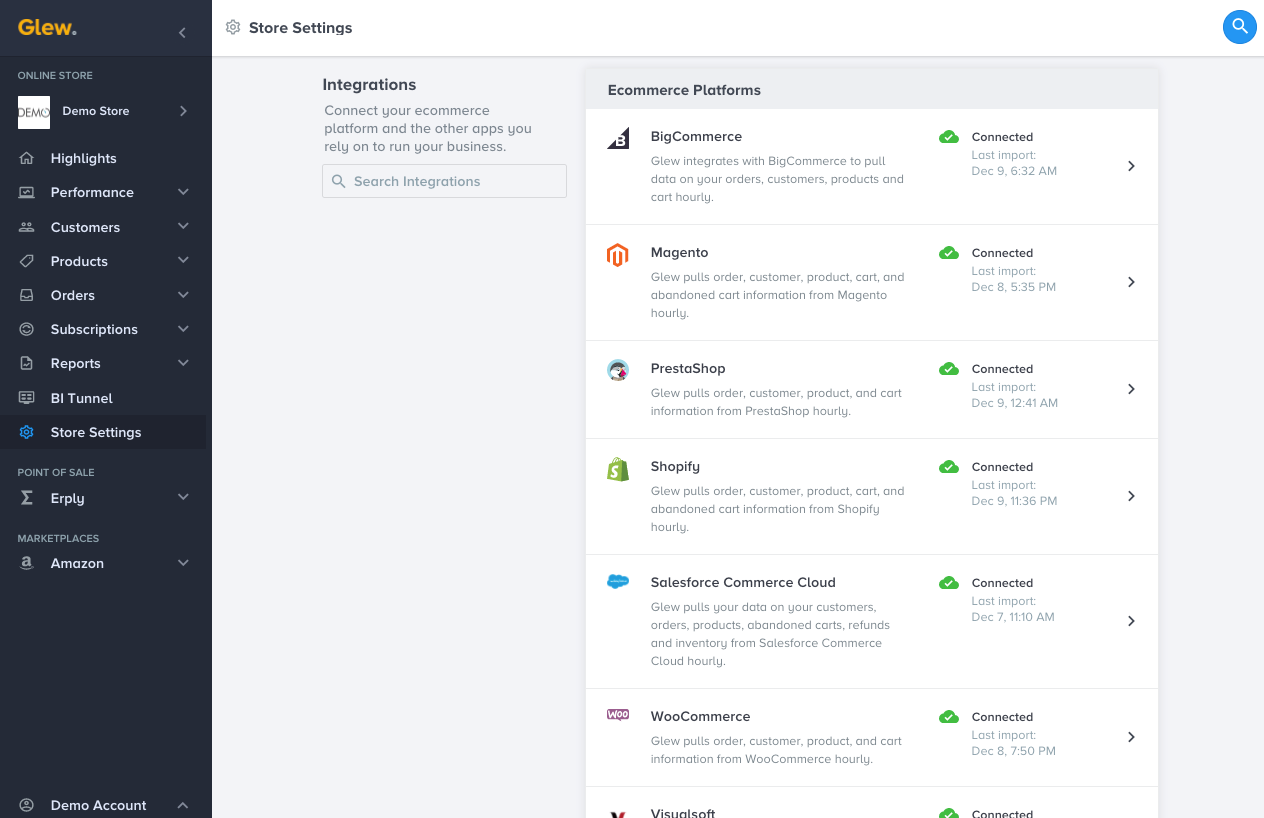Expand the Subscriptions menu
Viewport: 1264px width, 818px height.
(x=183, y=329)
